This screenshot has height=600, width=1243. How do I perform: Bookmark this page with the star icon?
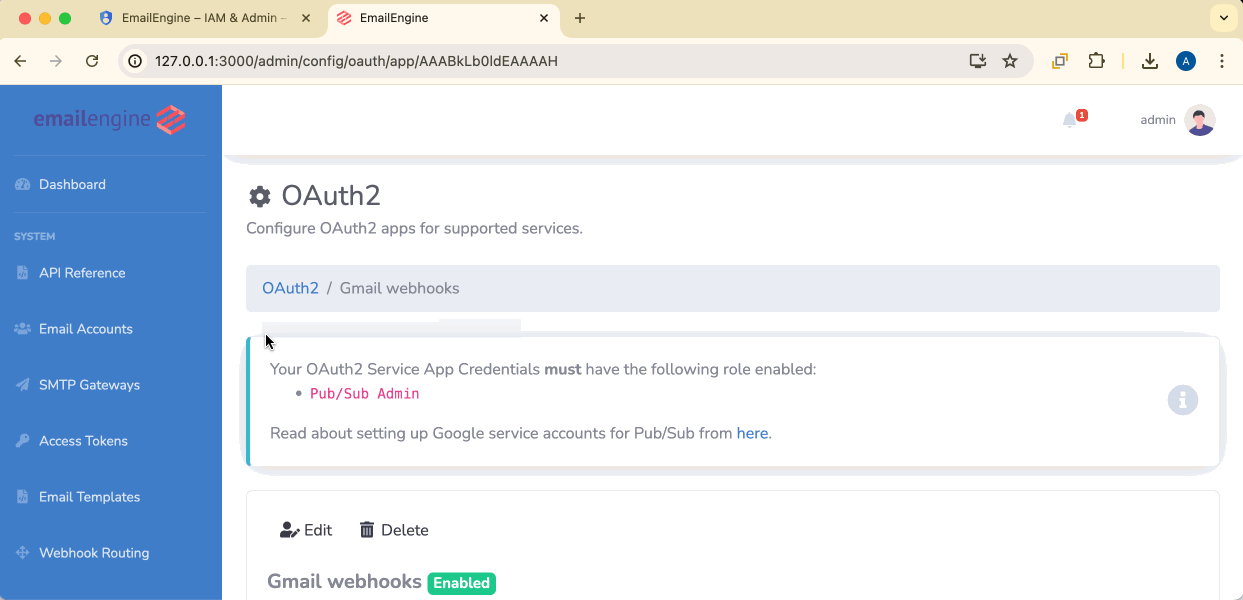tap(1009, 61)
